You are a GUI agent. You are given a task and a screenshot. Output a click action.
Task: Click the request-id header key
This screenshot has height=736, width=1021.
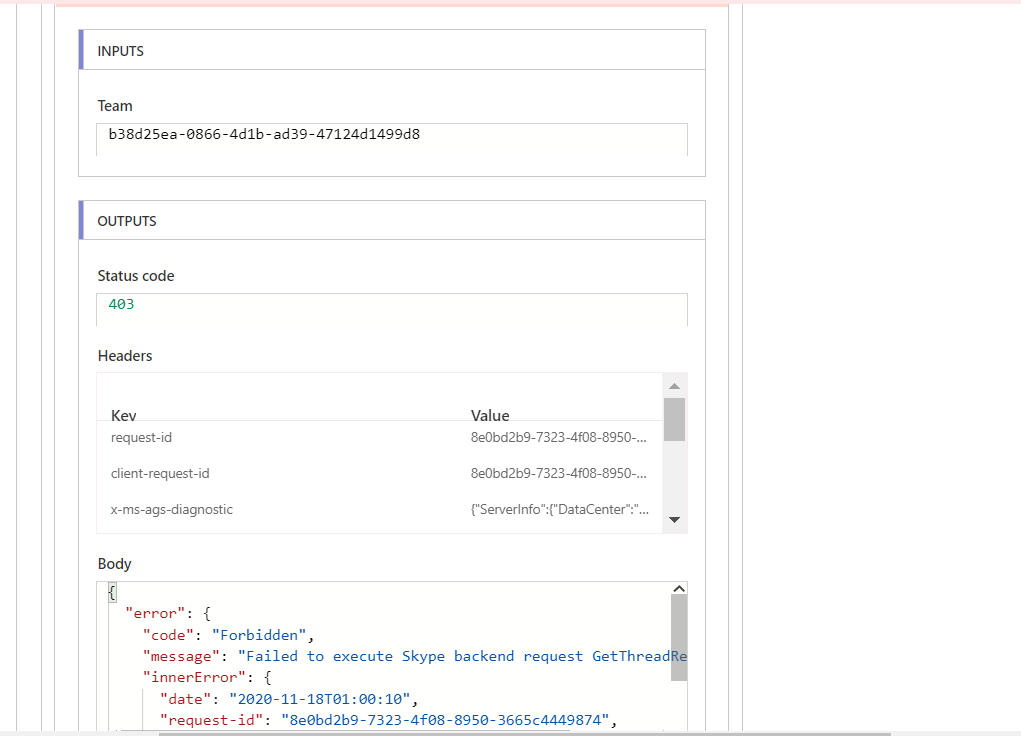click(x=141, y=438)
